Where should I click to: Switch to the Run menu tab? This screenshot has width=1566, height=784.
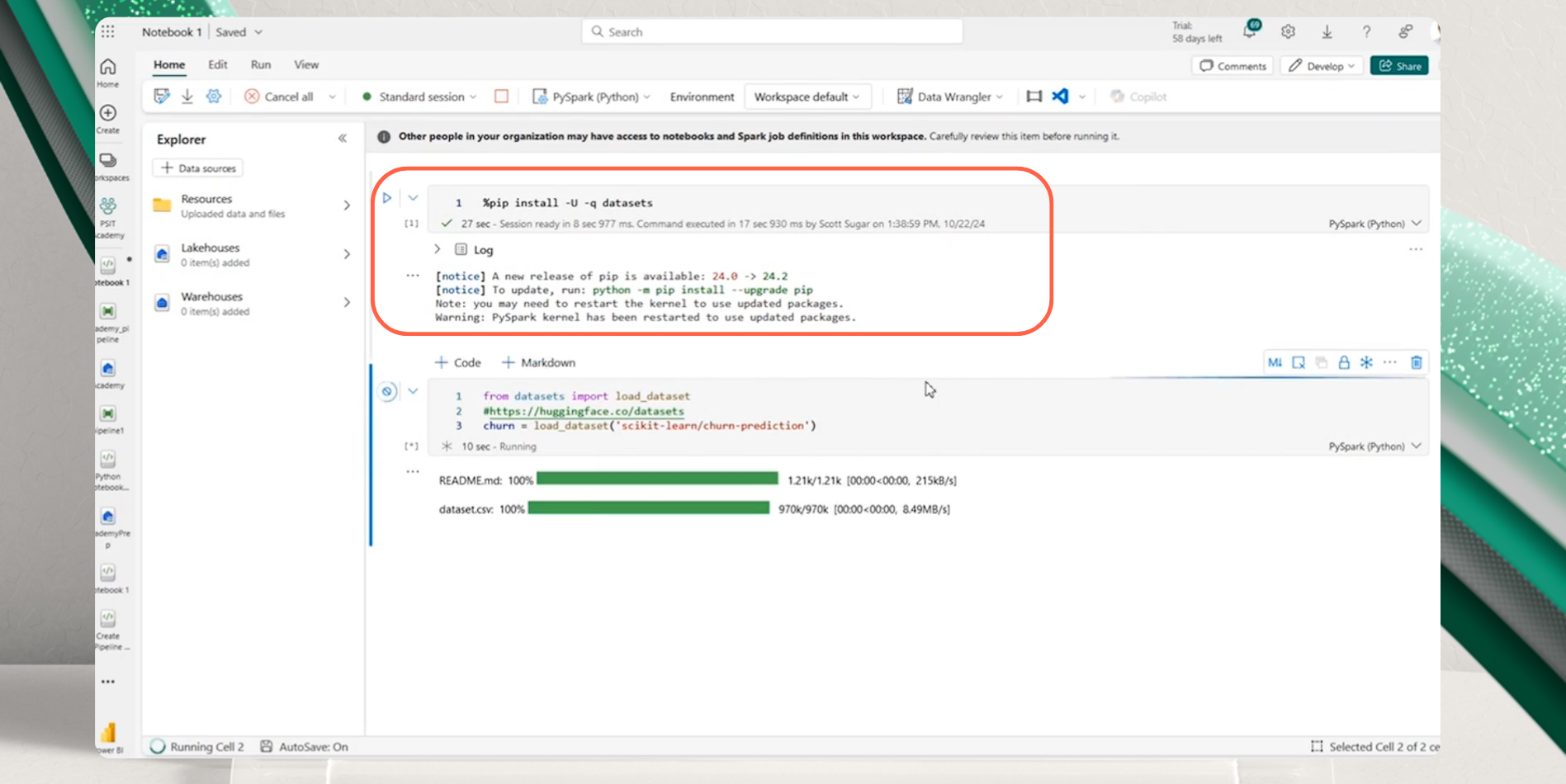point(260,64)
